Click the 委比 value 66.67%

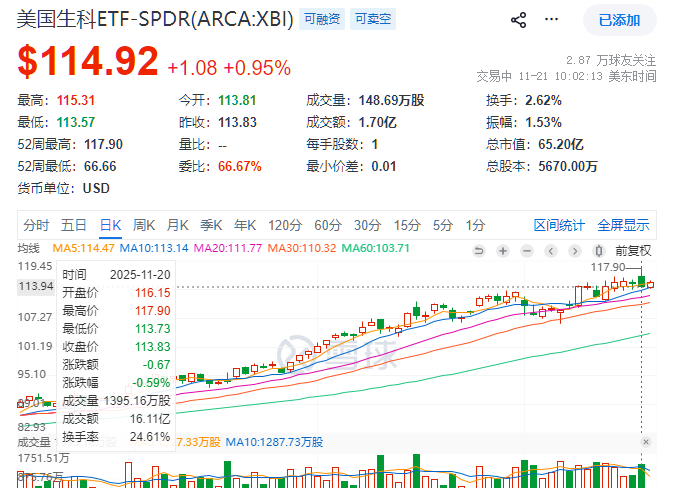(x=239, y=166)
